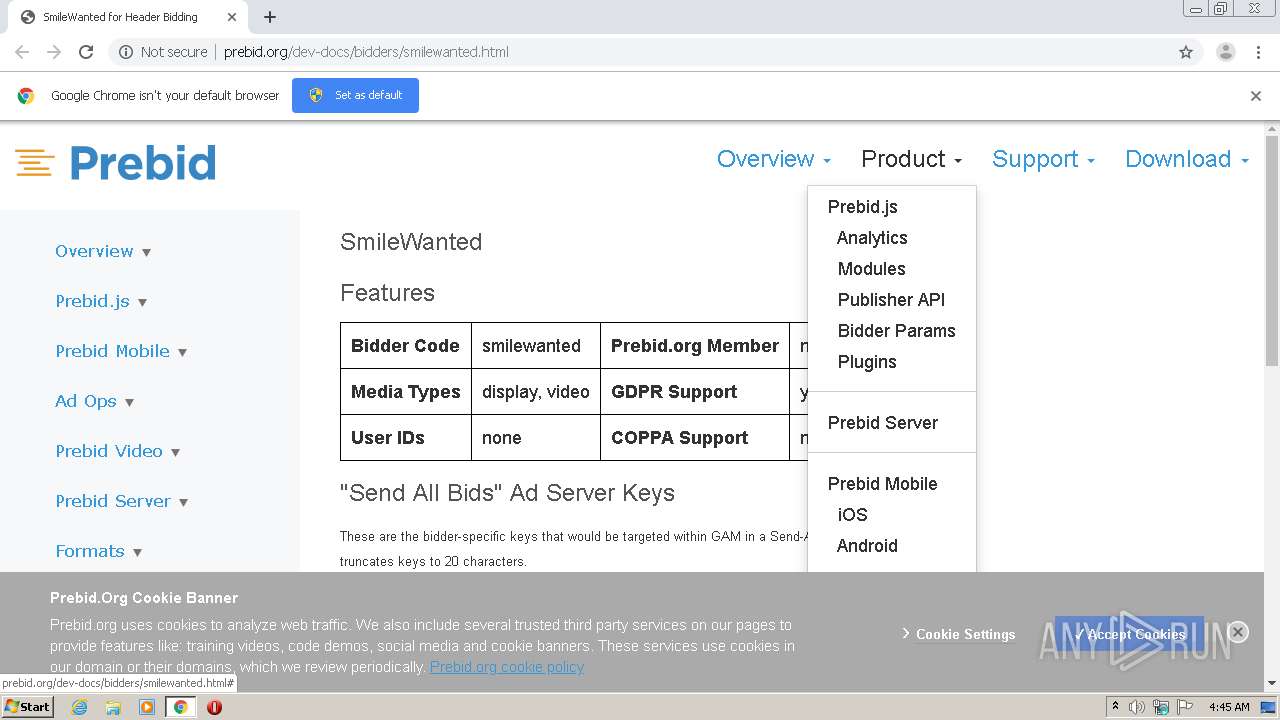Screen dimensions: 1280x720
Task: Select Analytics in the Product menu
Action: (872, 238)
